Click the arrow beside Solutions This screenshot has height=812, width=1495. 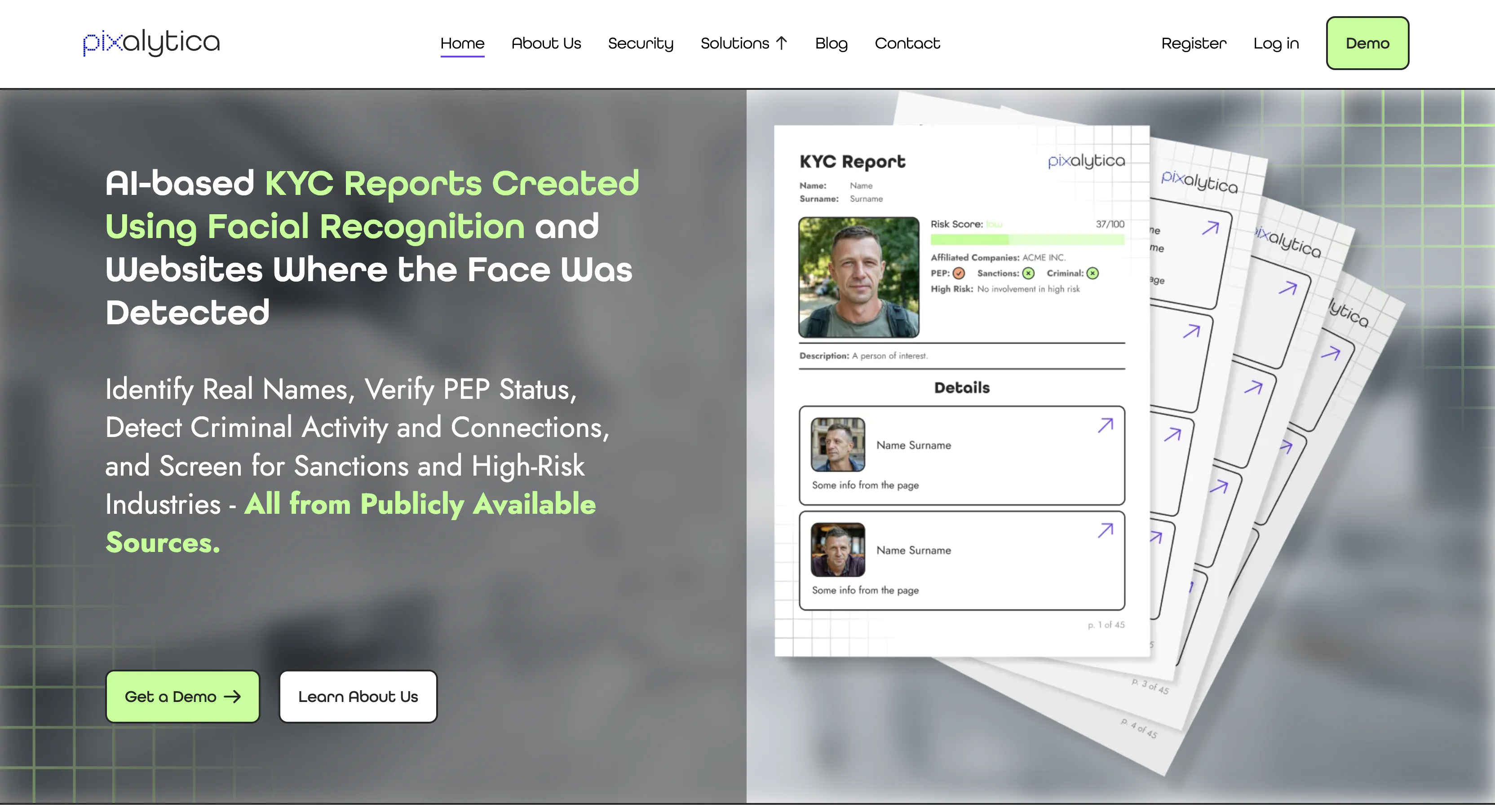click(781, 44)
